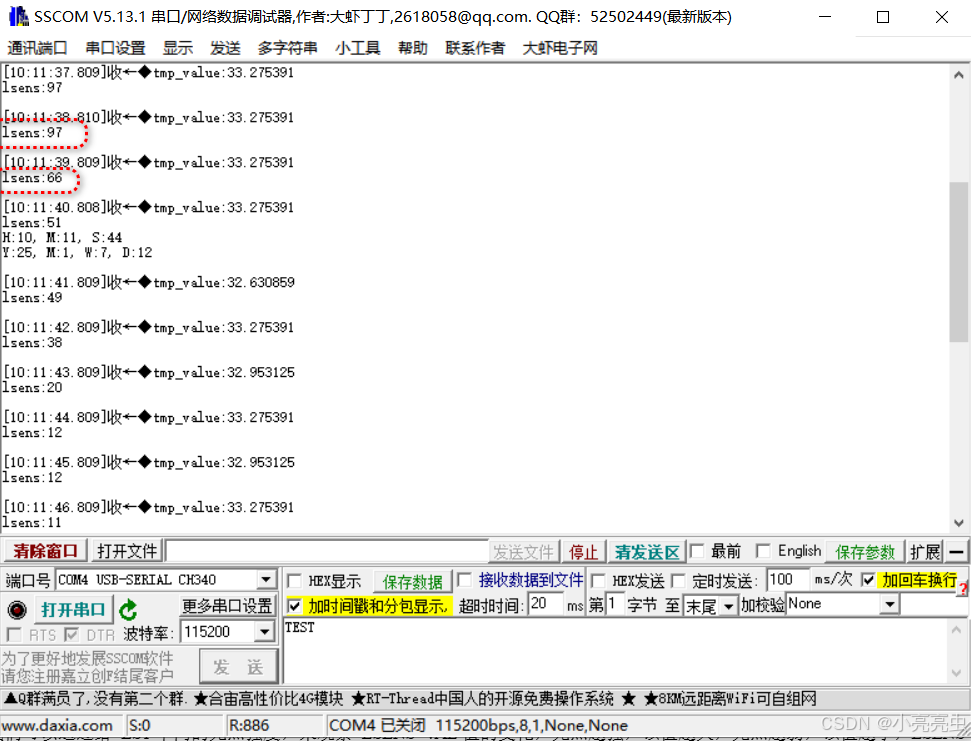The height and width of the screenshot is (741, 971).
Task: Open the 联系作者 menu
Action: [x=475, y=48]
